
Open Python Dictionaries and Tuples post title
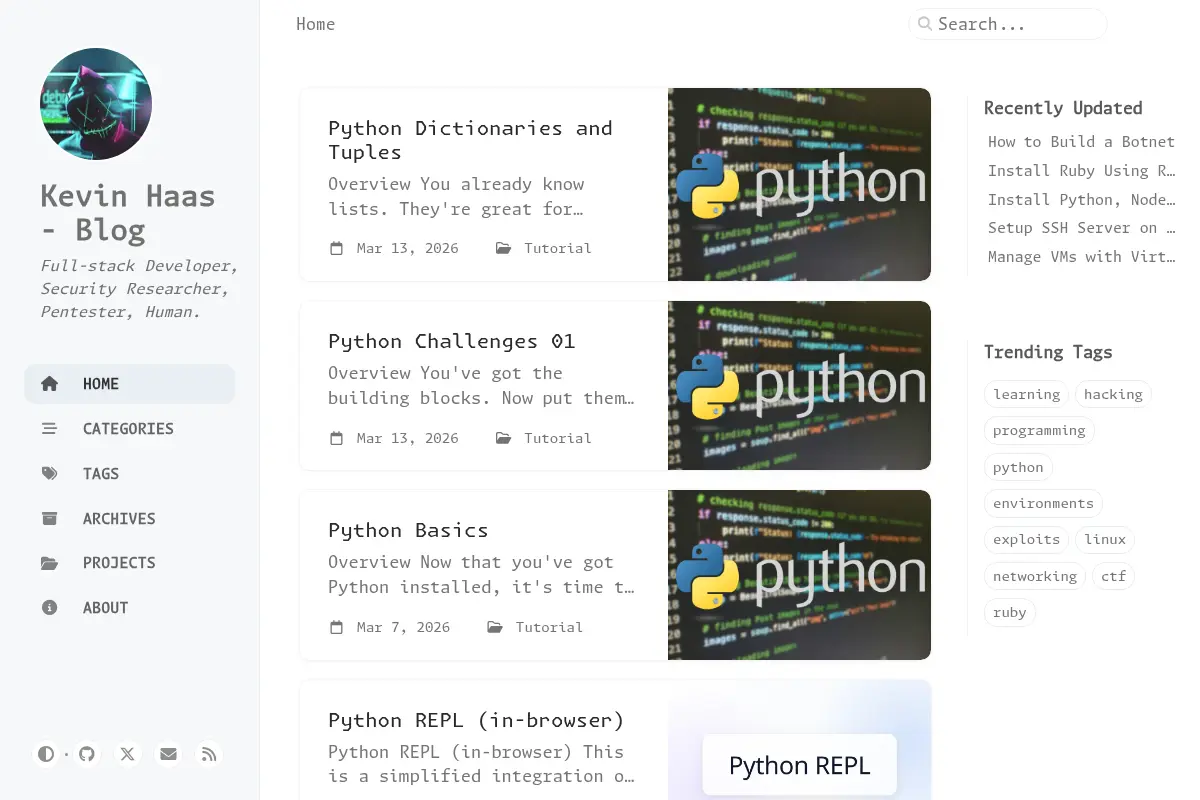click(470, 140)
